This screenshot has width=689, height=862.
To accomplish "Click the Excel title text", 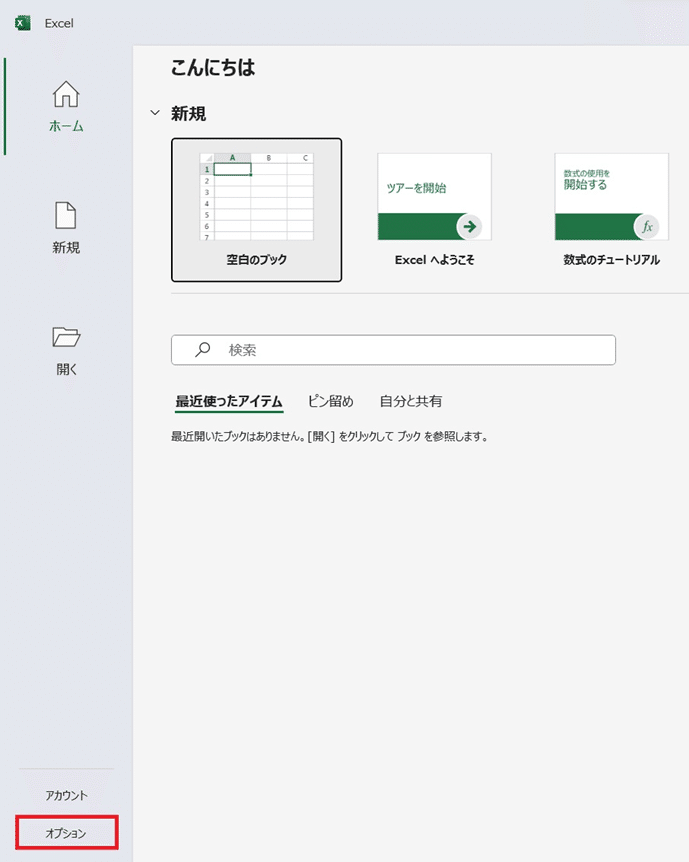I will click(x=59, y=23).
